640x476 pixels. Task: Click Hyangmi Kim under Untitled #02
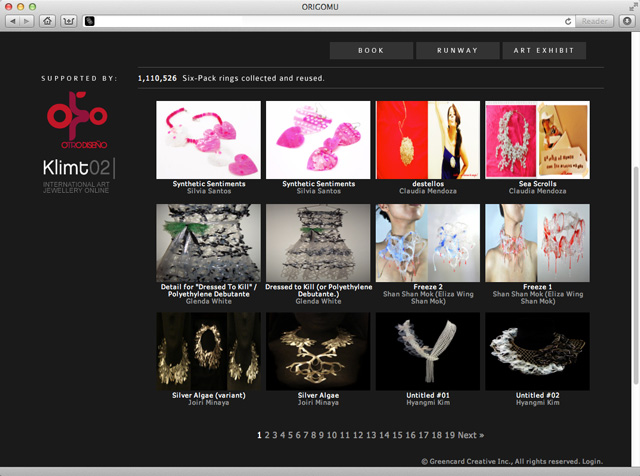(x=538, y=403)
